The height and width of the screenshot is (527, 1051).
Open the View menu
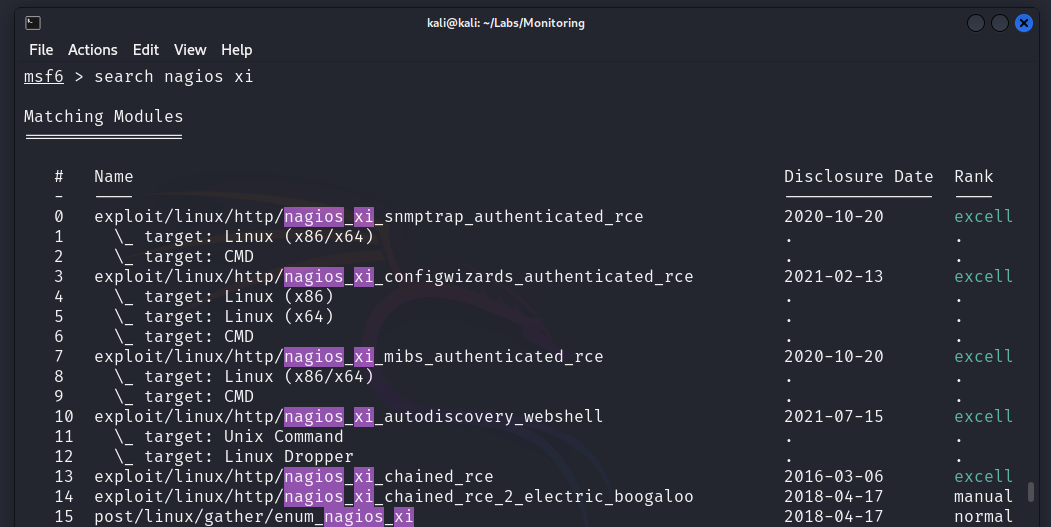[190, 50]
